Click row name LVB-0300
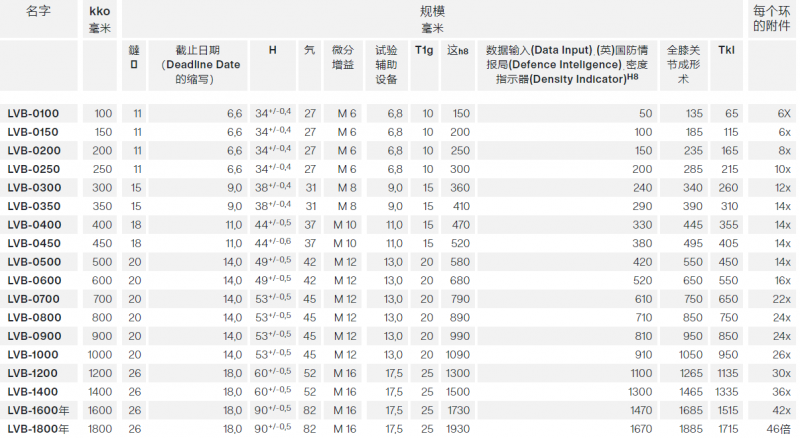 tap(34, 187)
